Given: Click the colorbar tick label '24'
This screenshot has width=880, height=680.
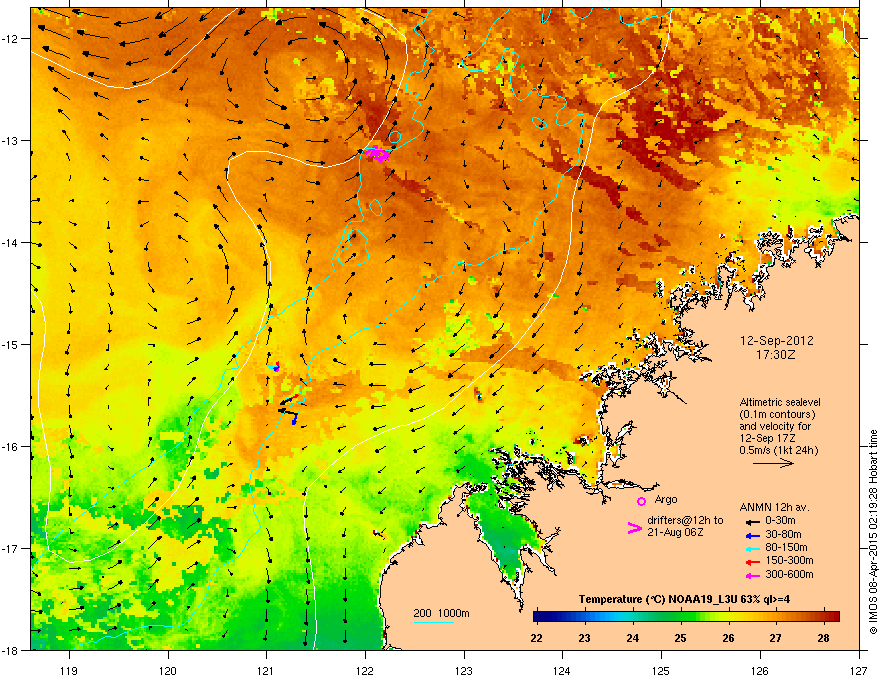Looking at the screenshot, I should (x=632, y=638).
